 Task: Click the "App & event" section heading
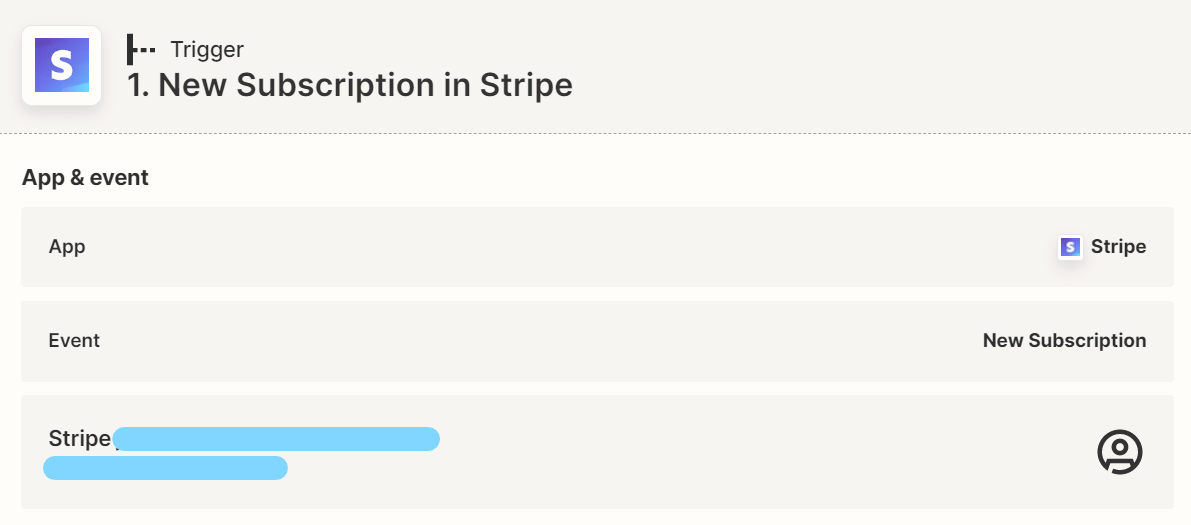coord(85,178)
